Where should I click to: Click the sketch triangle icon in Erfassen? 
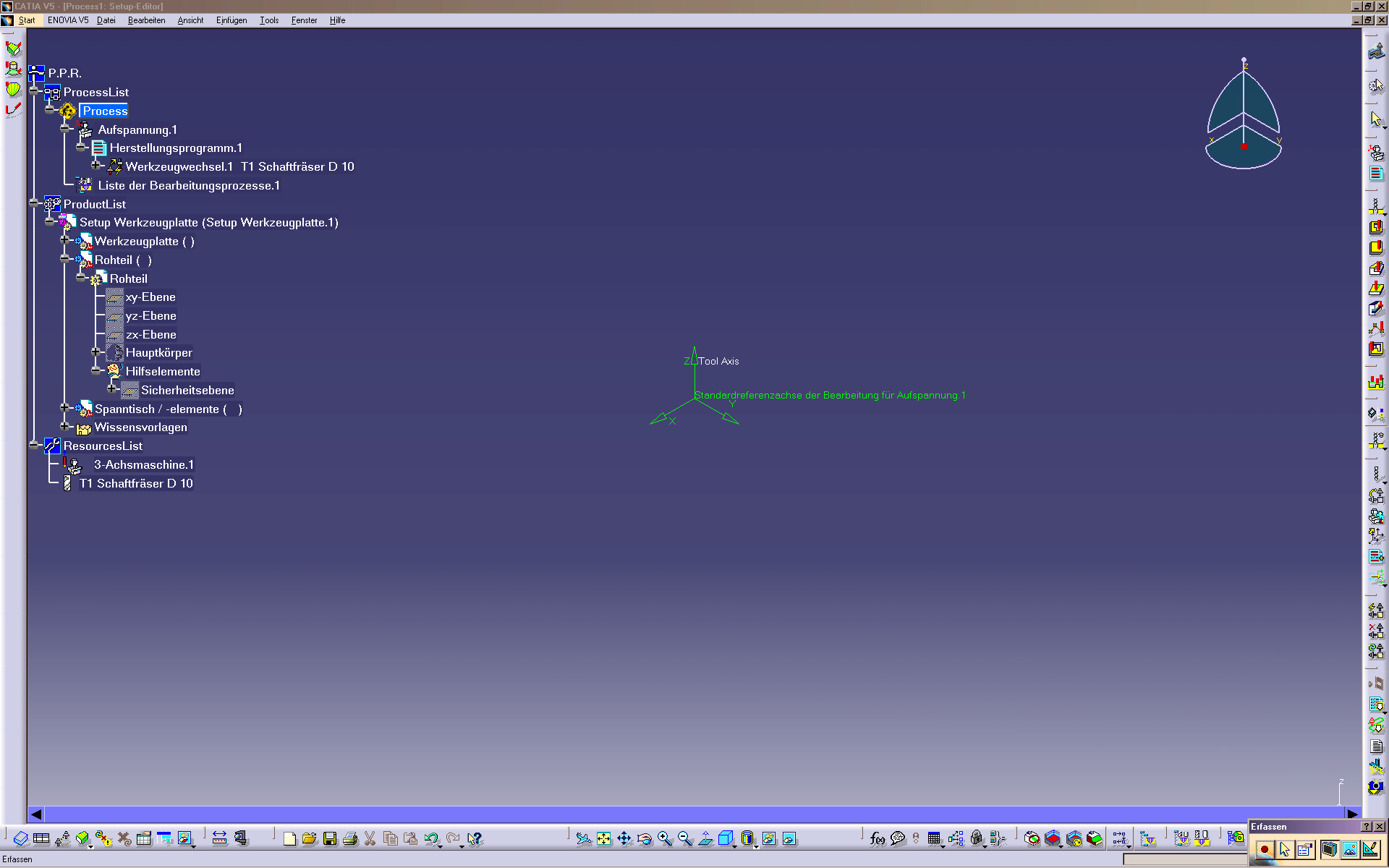click(1370, 849)
